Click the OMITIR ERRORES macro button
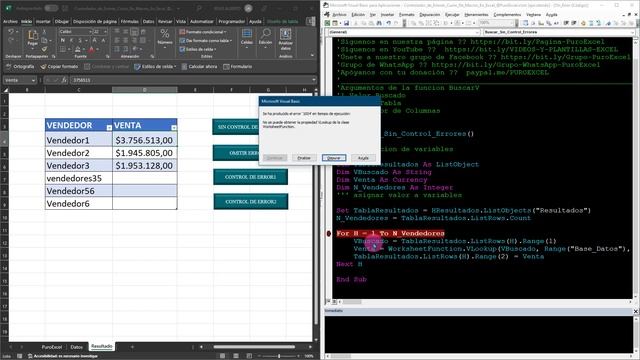The height and width of the screenshot is (360, 640). click(x=236, y=153)
